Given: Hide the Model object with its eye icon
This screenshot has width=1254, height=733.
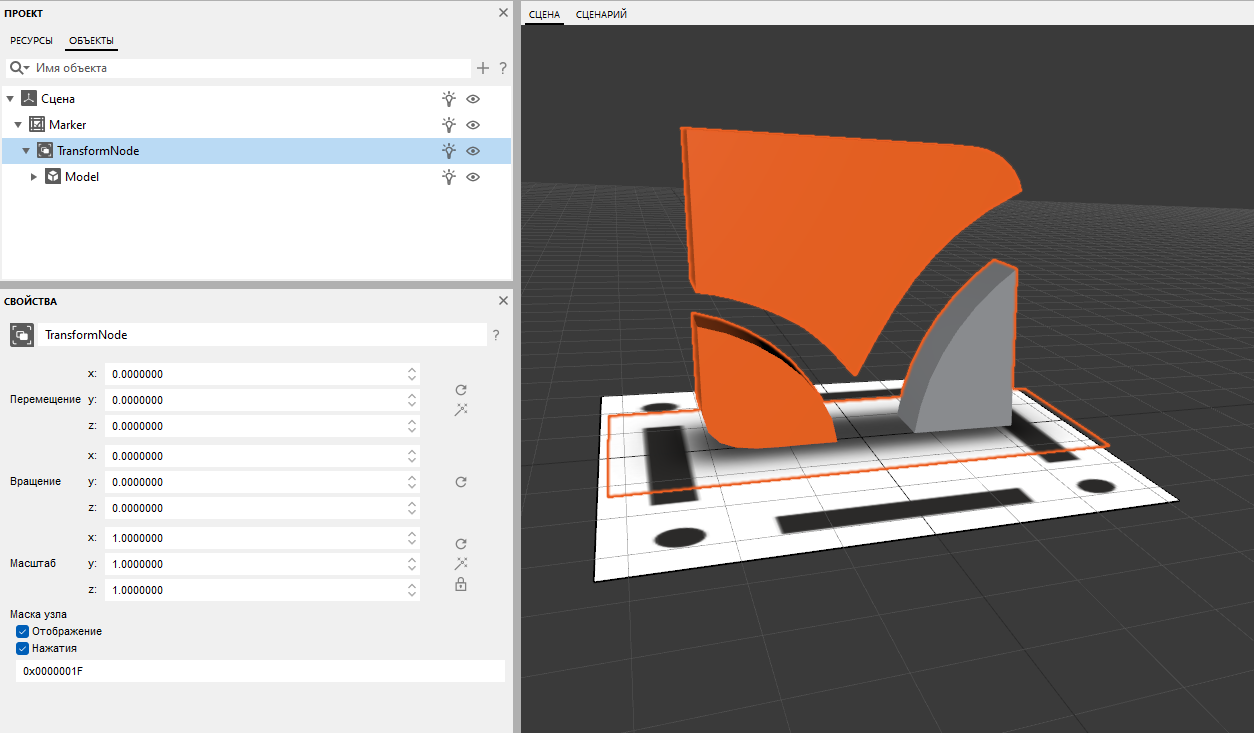Looking at the screenshot, I should tap(472, 177).
